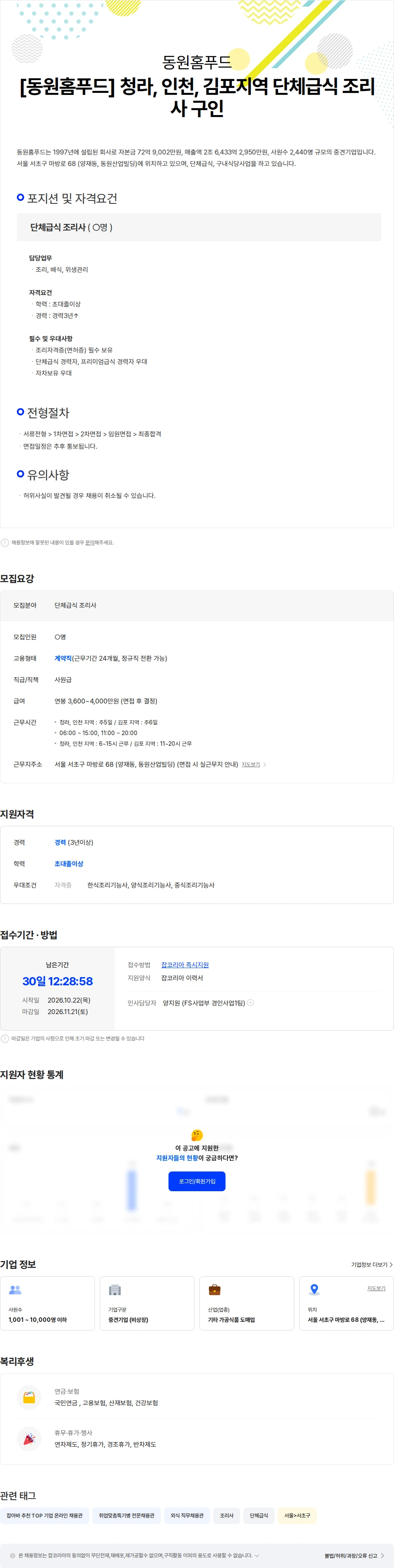Click 불법/허위/과장/오류 신고 link
Viewport: 394px width, 1568px height.
354,1555
